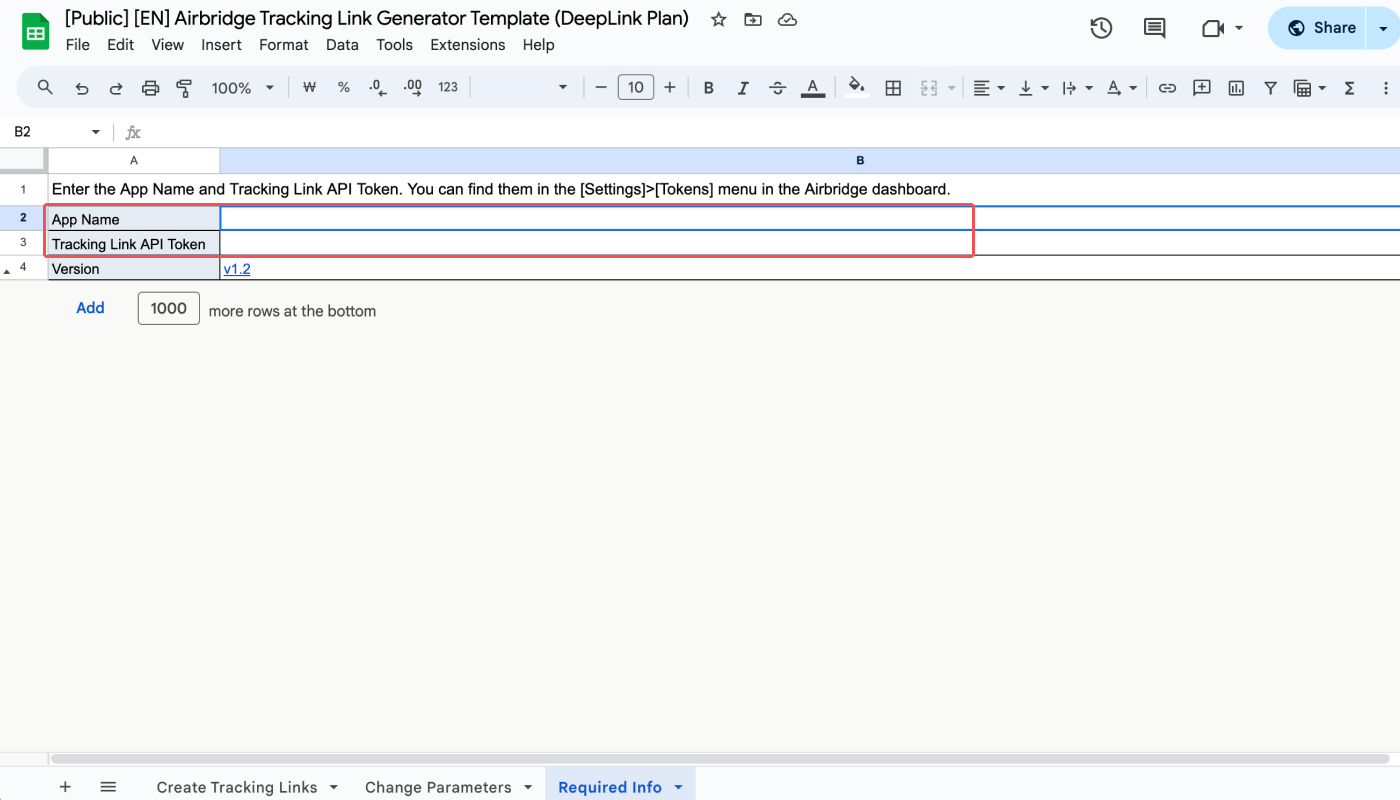Undo the last action
Screen dimensions: 1400x800
[x=82, y=88]
